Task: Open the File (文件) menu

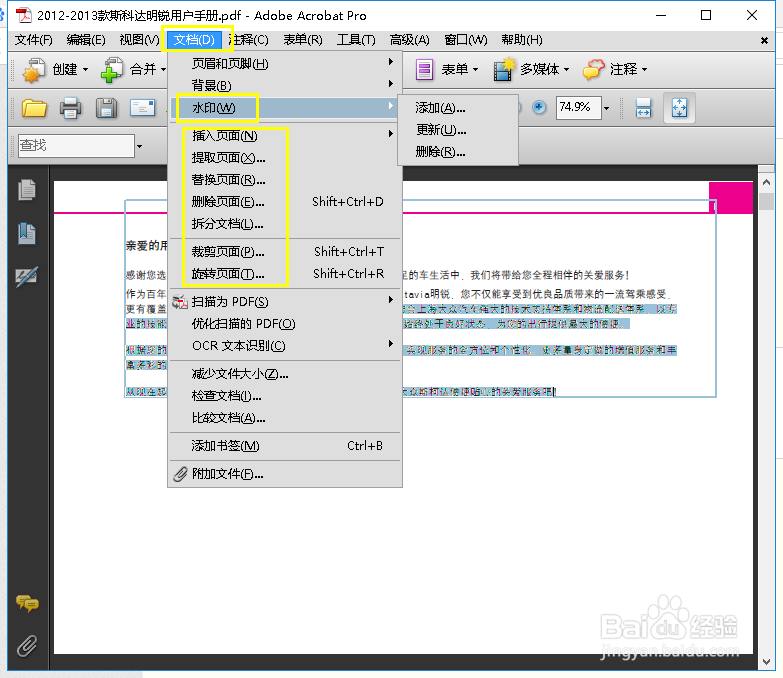Action: (33, 40)
